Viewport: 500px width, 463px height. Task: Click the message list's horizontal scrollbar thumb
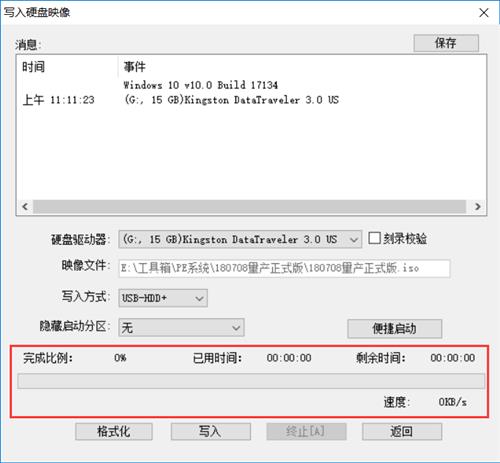[x=249, y=206]
